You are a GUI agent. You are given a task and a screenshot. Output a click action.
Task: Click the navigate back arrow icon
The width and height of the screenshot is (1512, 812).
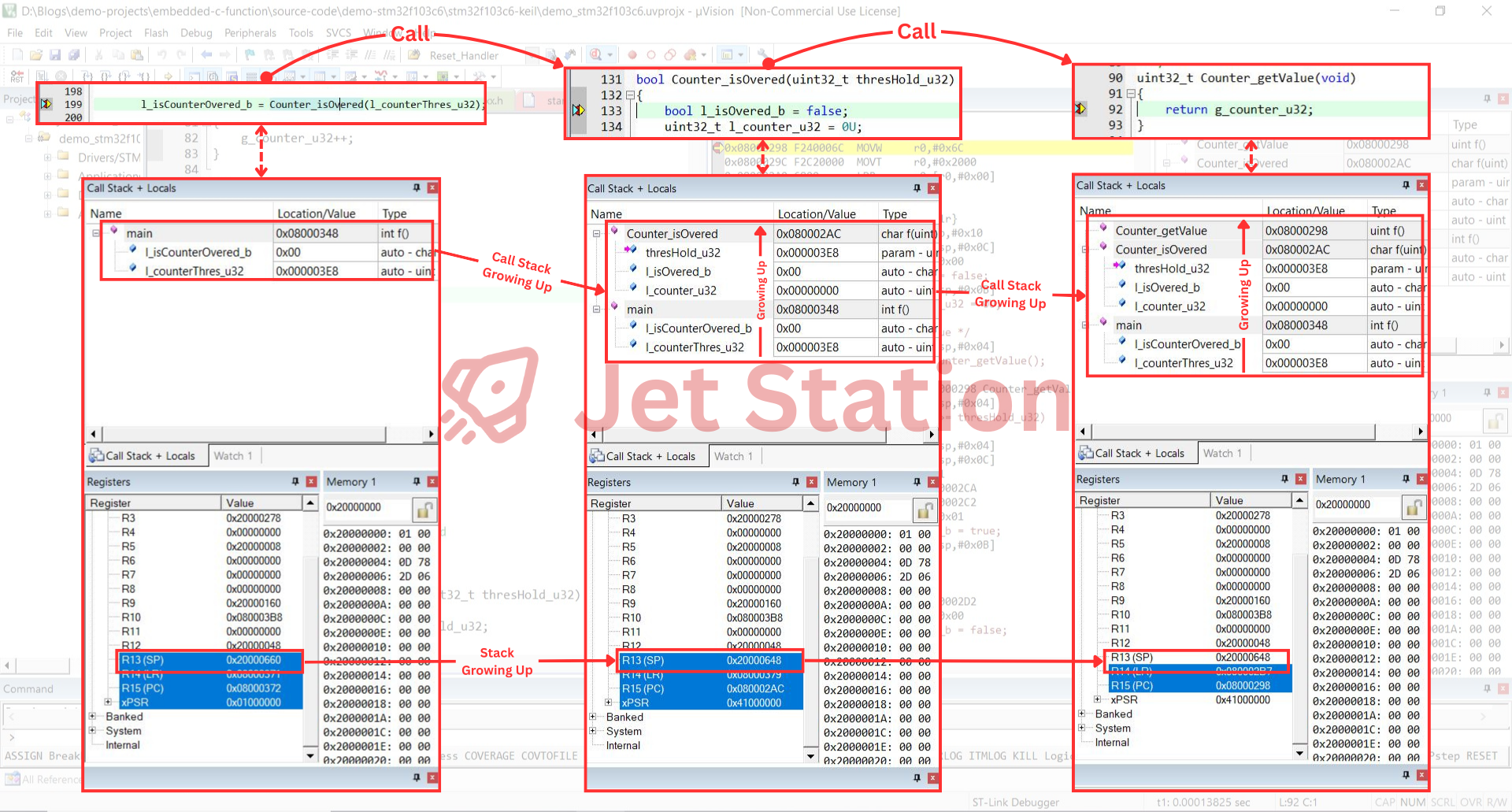point(206,55)
